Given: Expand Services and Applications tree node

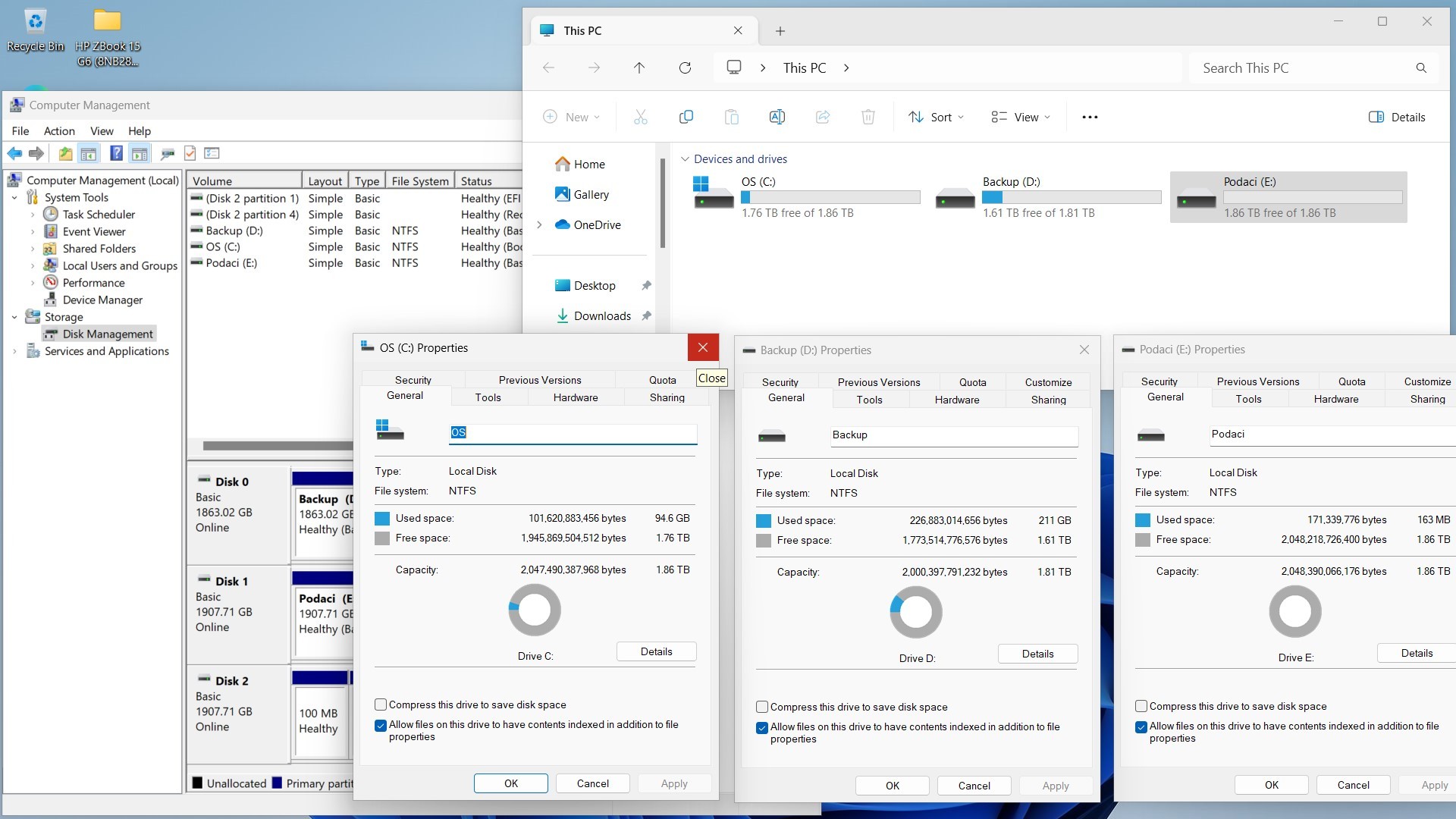Looking at the screenshot, I should [14, 351].
